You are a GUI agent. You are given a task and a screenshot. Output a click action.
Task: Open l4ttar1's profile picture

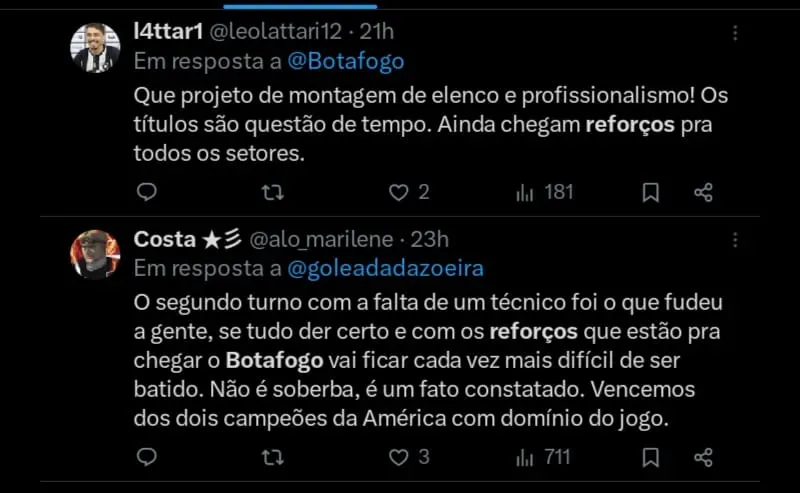(95, 47)
